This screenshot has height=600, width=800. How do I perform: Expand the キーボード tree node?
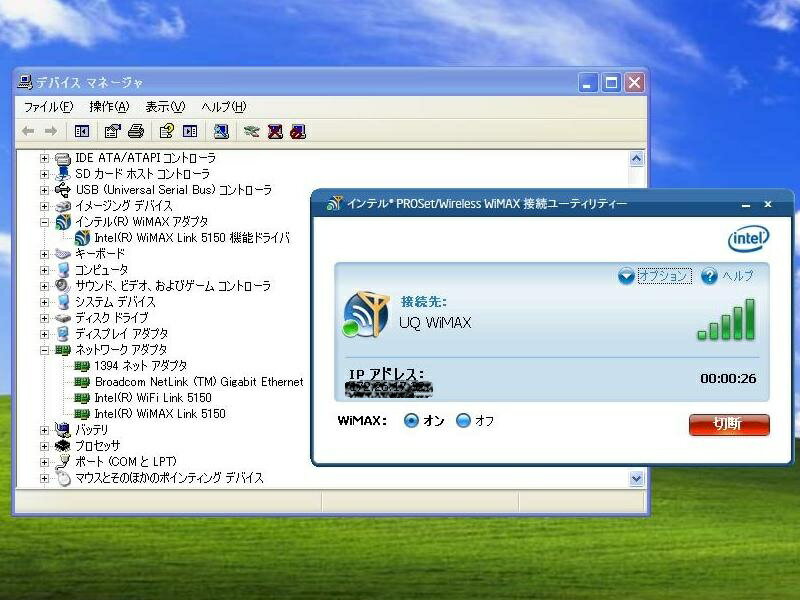44,254
